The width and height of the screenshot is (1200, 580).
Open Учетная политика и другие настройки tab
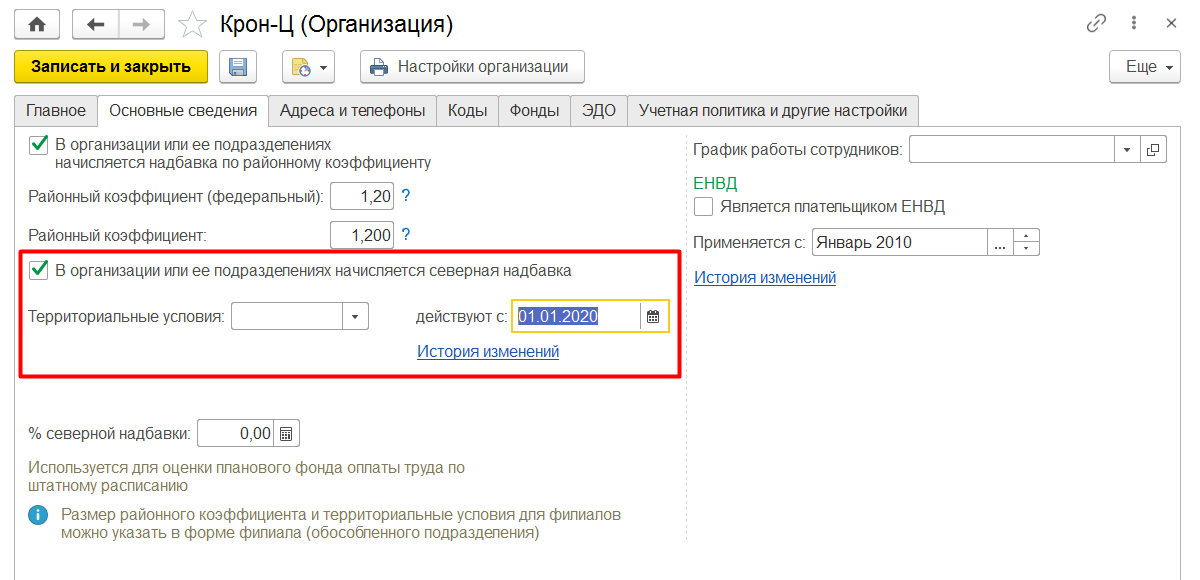[773, 111]
